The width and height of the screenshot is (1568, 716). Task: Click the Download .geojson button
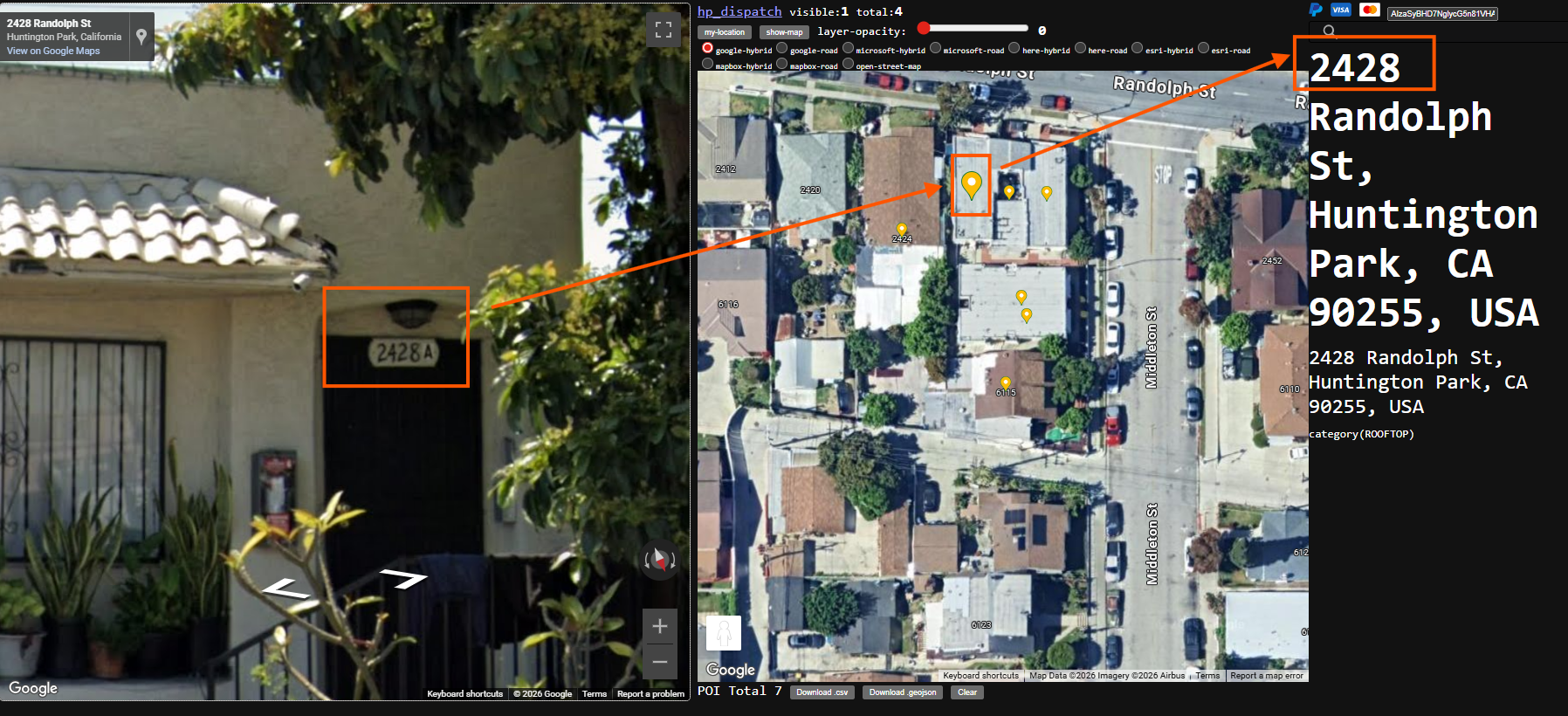(903, 692)
